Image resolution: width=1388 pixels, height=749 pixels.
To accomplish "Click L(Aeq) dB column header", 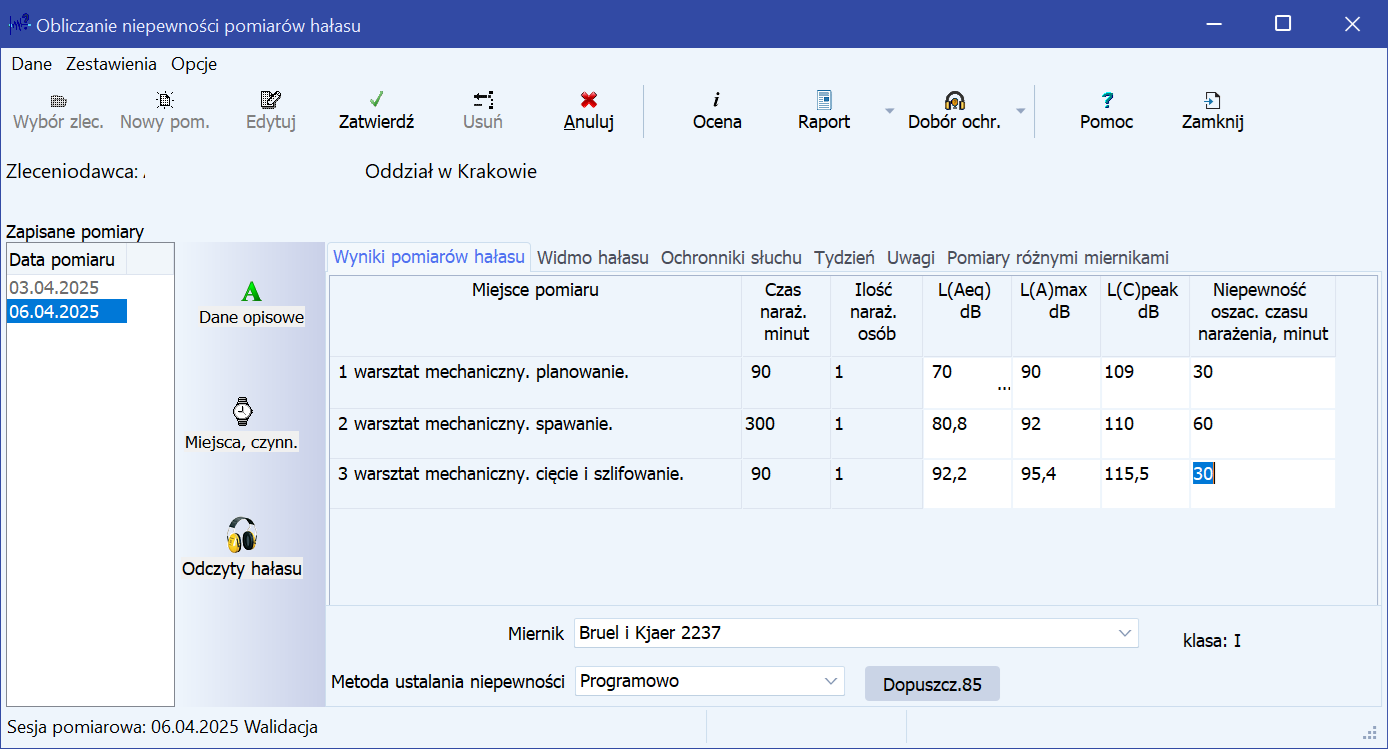I will pyautogui.click(x=967, y=316).
